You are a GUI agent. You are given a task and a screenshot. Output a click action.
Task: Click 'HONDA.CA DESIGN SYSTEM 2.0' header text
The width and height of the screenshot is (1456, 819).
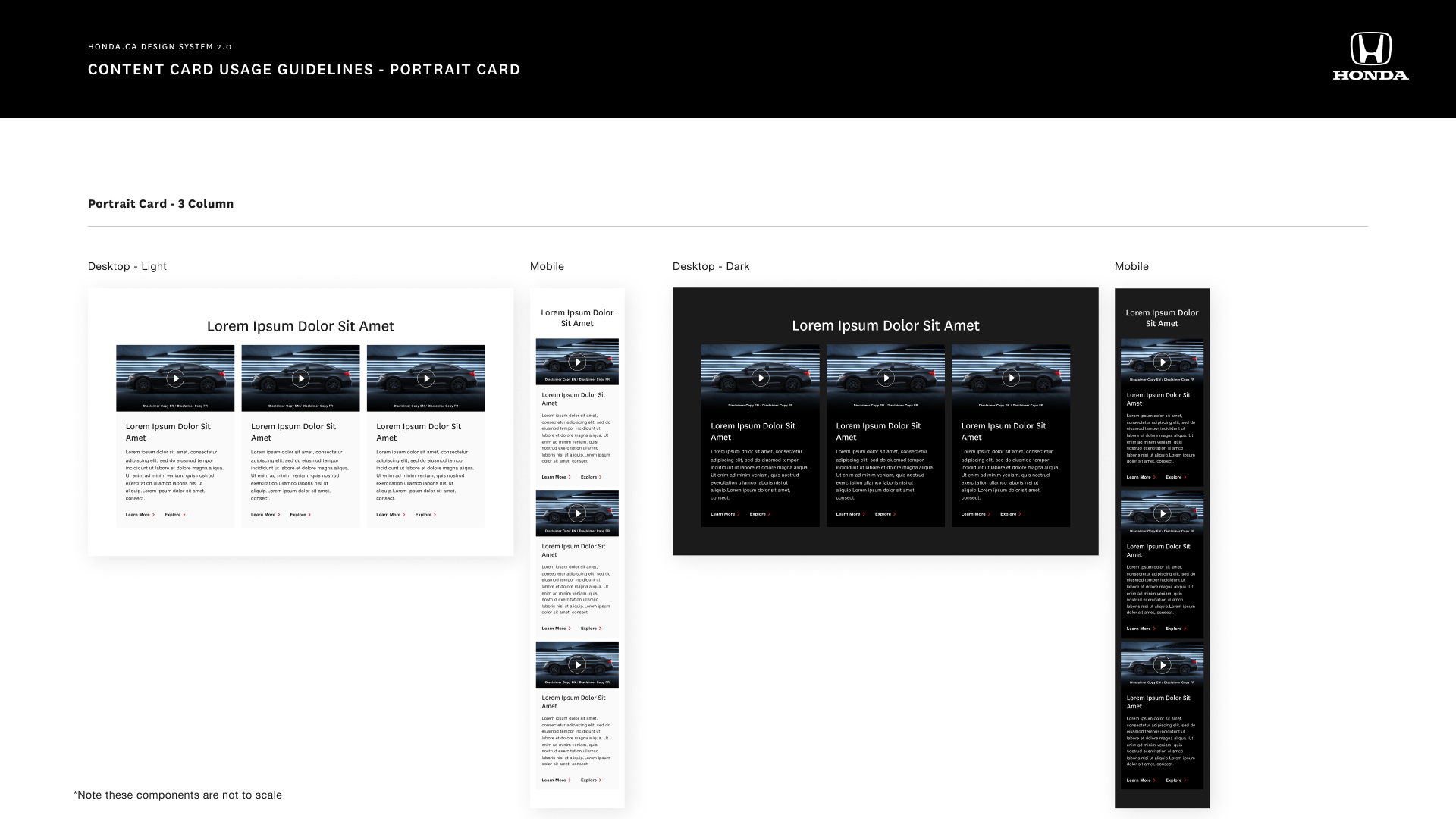pyautogui.click(x=160, y=47)
